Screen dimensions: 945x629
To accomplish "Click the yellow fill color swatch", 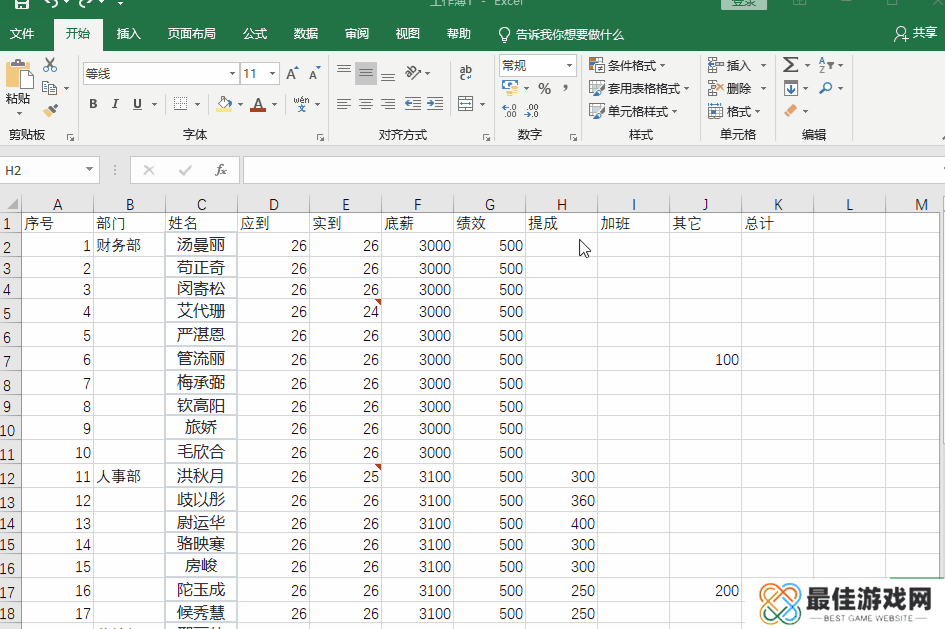I will pyautogui.click(x=224, y=104).
